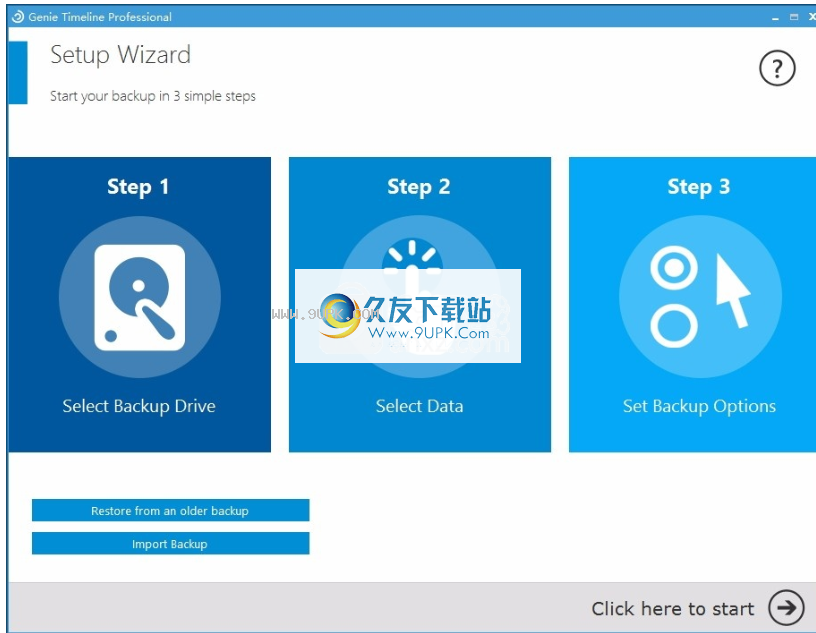Click the hard drive icon in Step 1
Screen dimensions: 816x633
(x=139, y=297)
